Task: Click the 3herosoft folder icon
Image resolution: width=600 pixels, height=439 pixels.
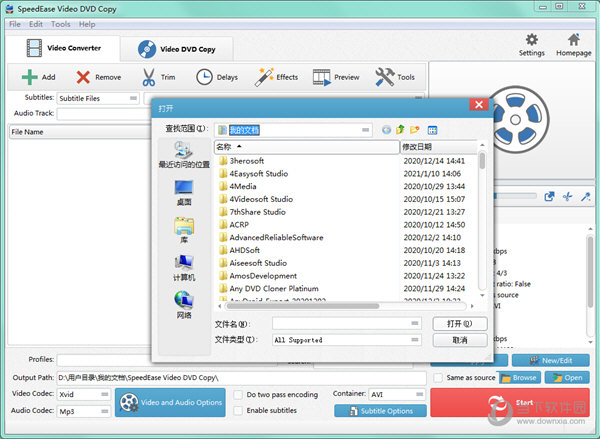Action: tap(223, 161)
